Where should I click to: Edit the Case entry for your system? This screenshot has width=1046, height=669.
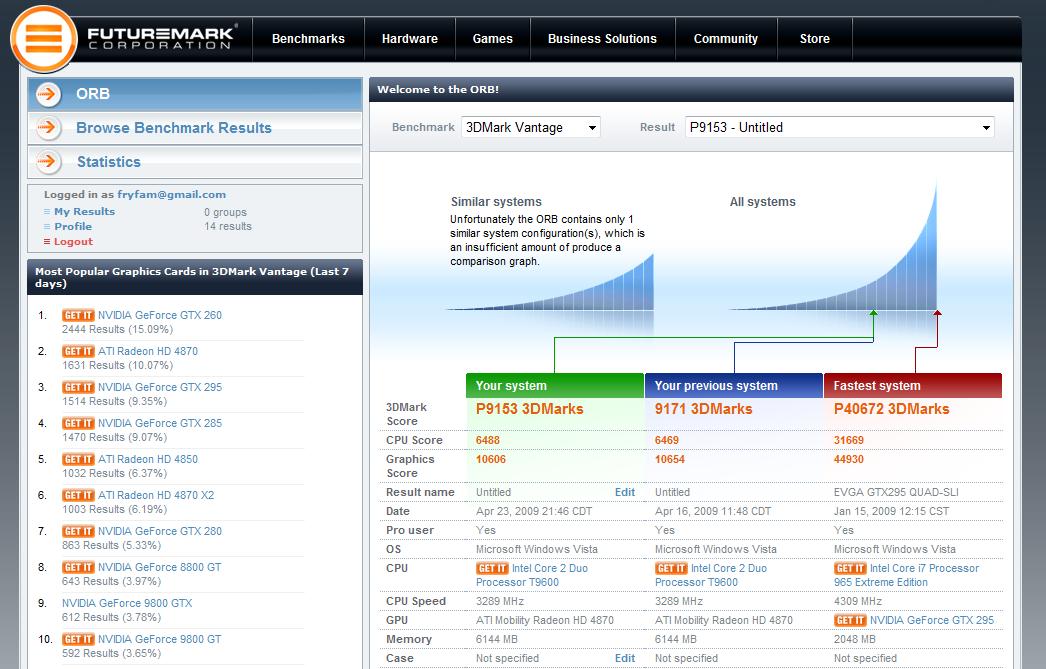click(x=625, y=658)
